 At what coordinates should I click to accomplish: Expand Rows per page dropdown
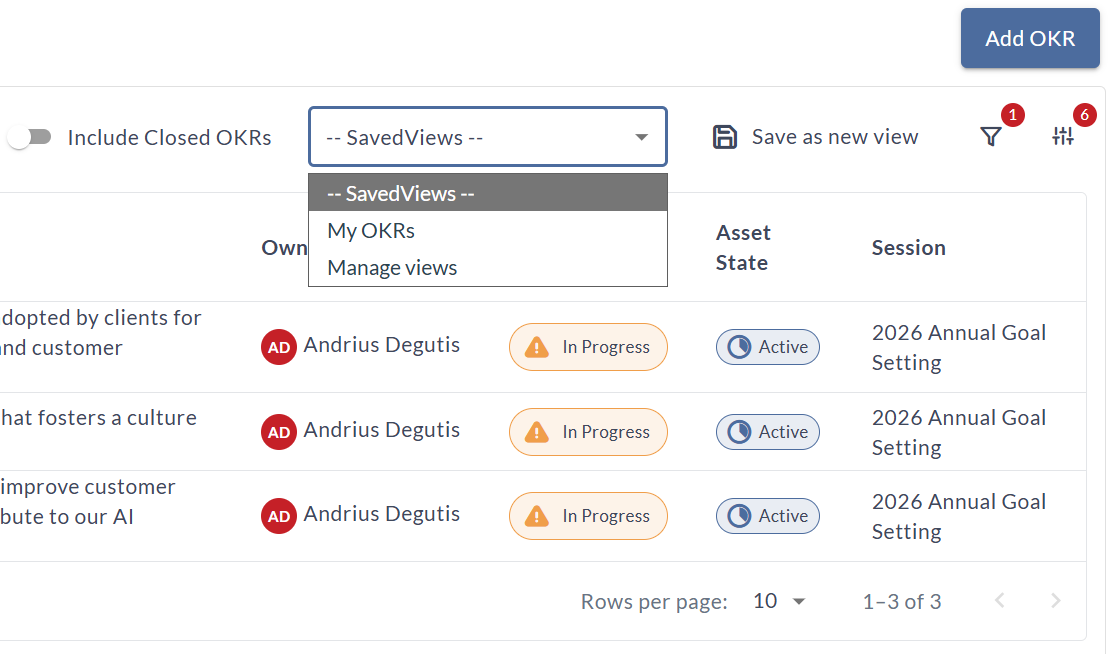tap(780, 601)
